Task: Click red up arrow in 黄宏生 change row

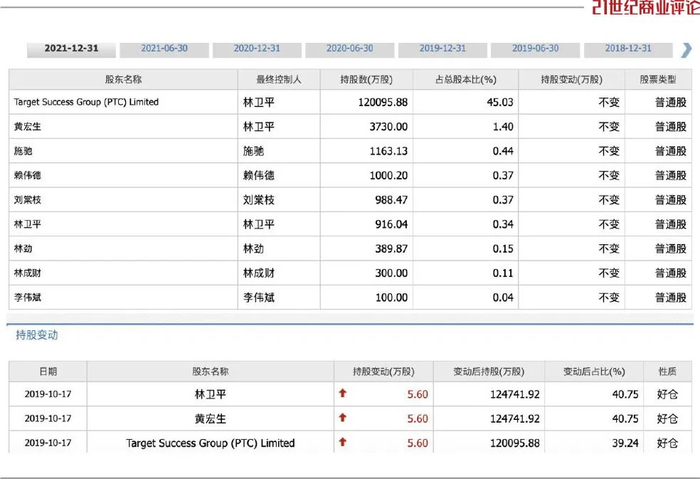Action: pyautogui.click(x=343, y=418)
